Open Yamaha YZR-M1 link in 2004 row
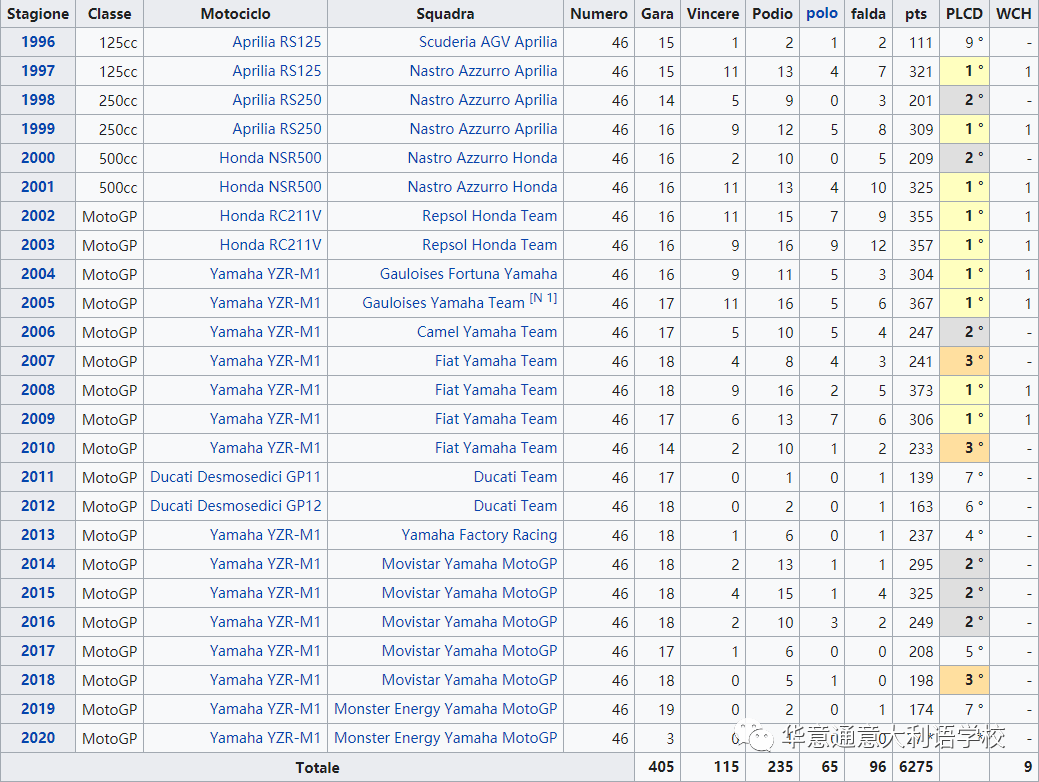 [x=265, y=274]
